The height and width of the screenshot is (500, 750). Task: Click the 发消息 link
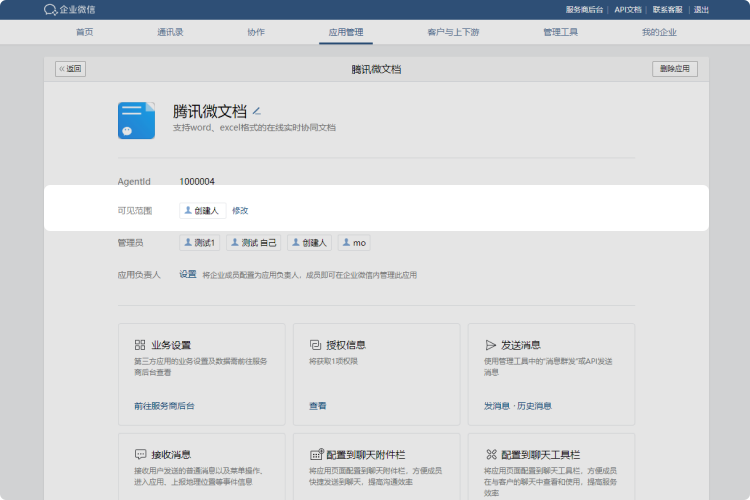496,406
